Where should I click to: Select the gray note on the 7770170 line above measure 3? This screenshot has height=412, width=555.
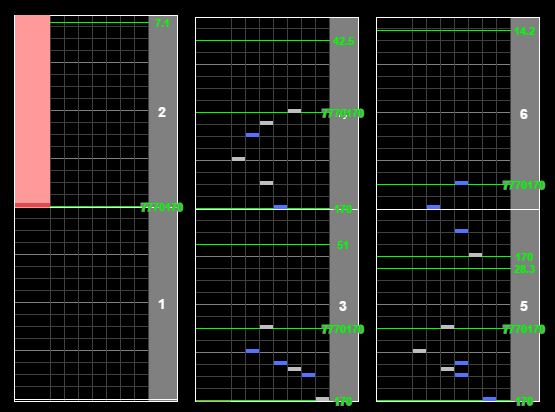click(294, 111)
